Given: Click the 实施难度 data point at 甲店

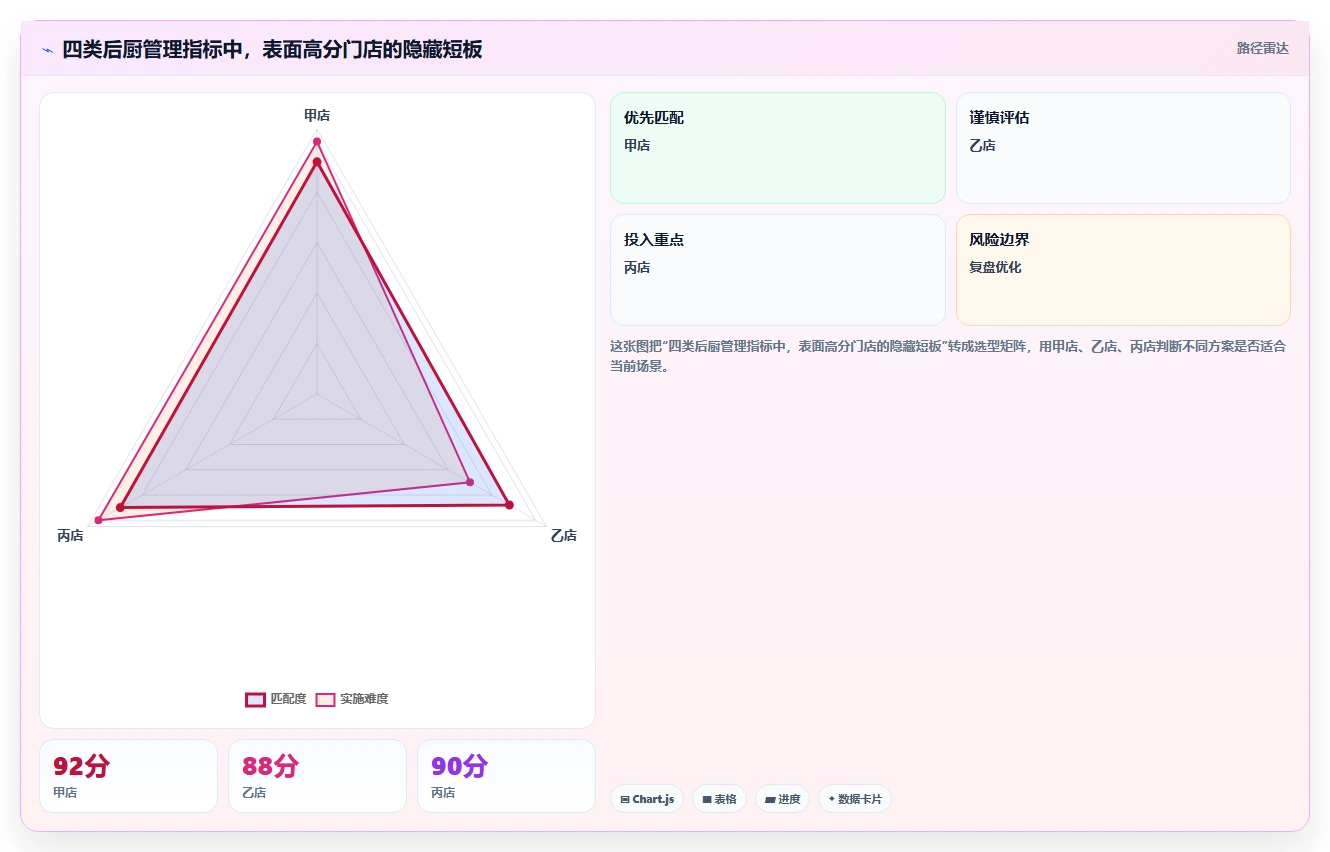Looking at the screenshot, I should point(316,141).
